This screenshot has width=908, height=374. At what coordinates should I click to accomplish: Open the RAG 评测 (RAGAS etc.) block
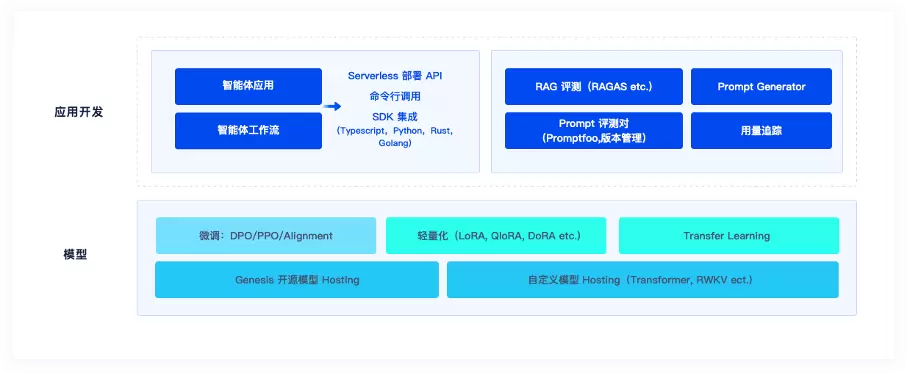(594, 86)
